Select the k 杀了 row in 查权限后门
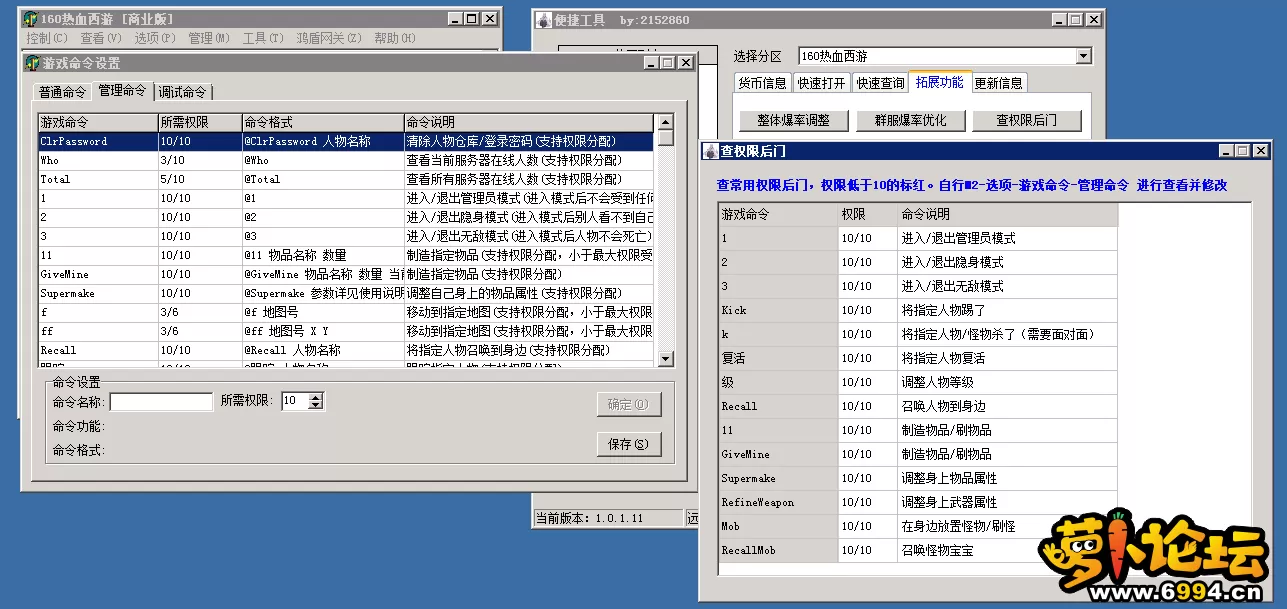 [x=918, y=334]
